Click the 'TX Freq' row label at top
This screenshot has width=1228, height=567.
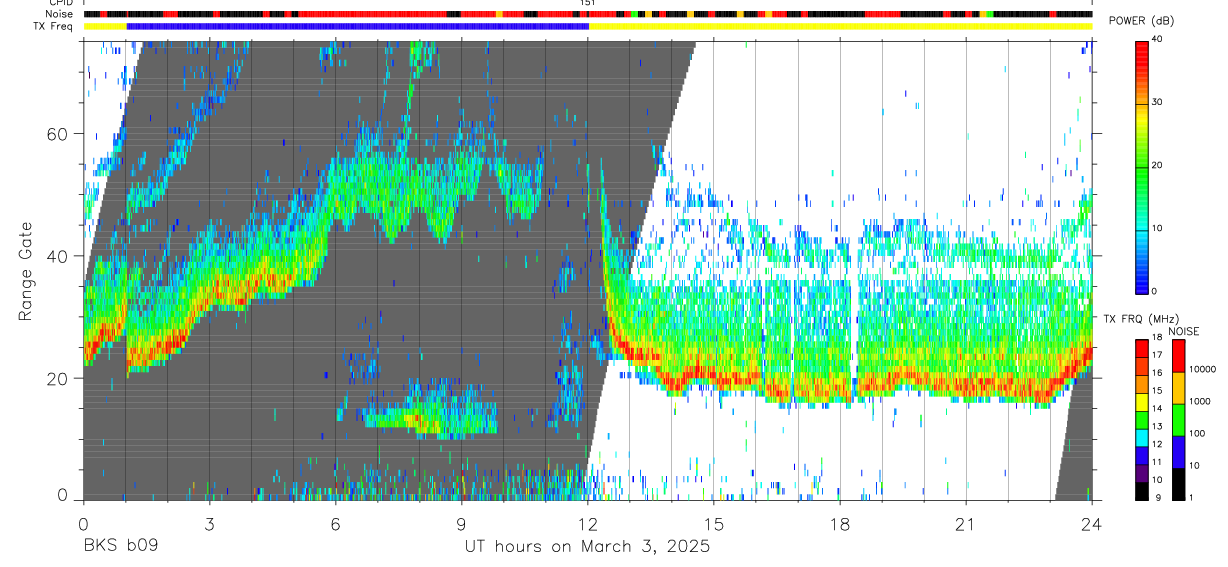[52, 26]
